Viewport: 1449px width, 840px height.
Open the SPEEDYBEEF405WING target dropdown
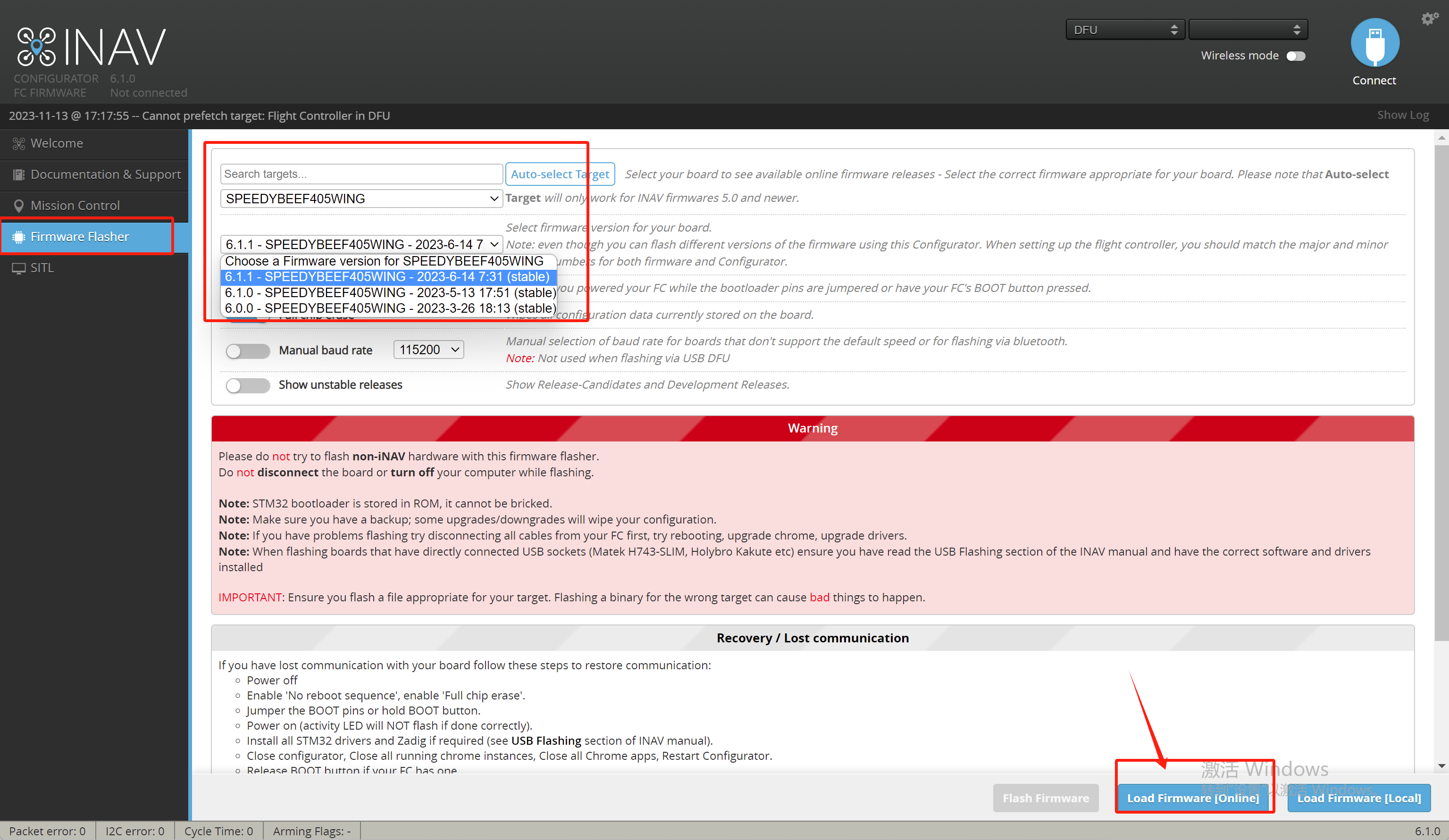pyautogui.click(x=362, y=199)
